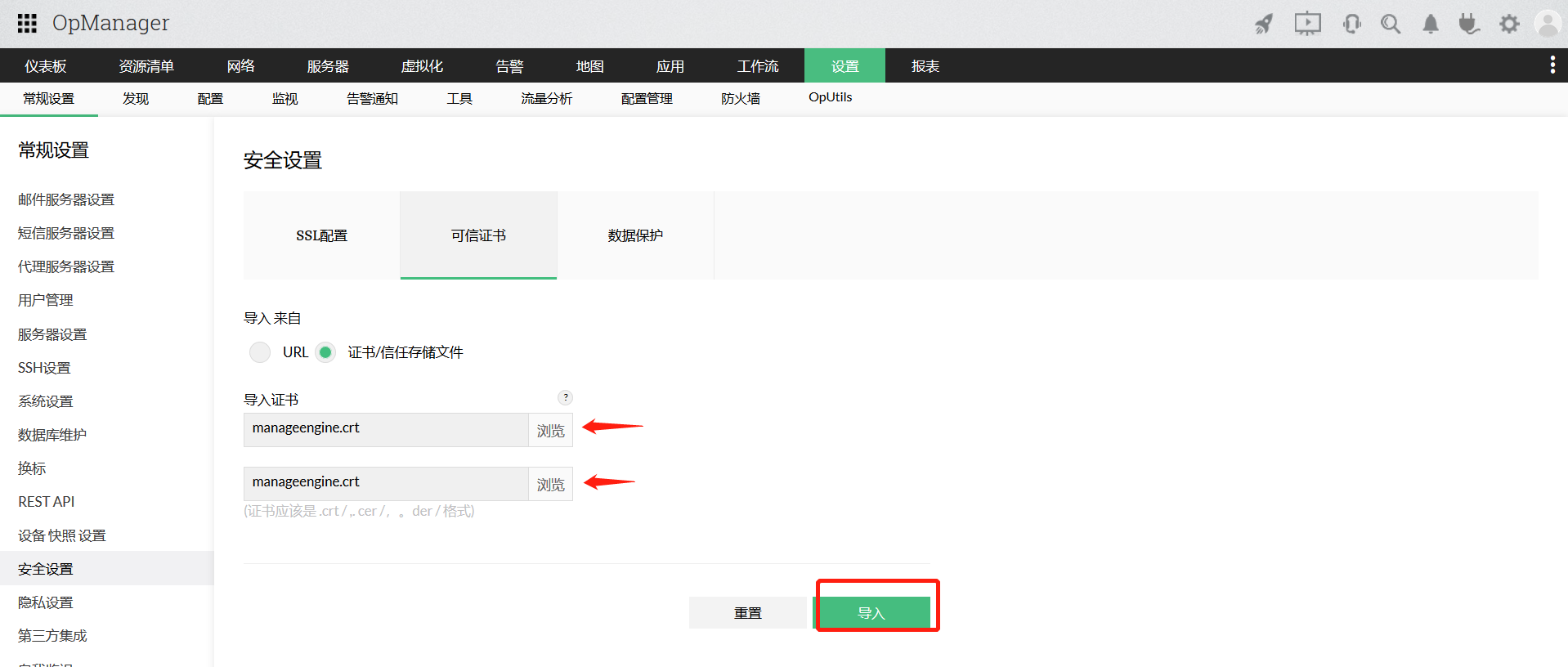This screenshot has height=667, width=1568.
Task: View alerts via the bell icon
Action: point(1430,24)
